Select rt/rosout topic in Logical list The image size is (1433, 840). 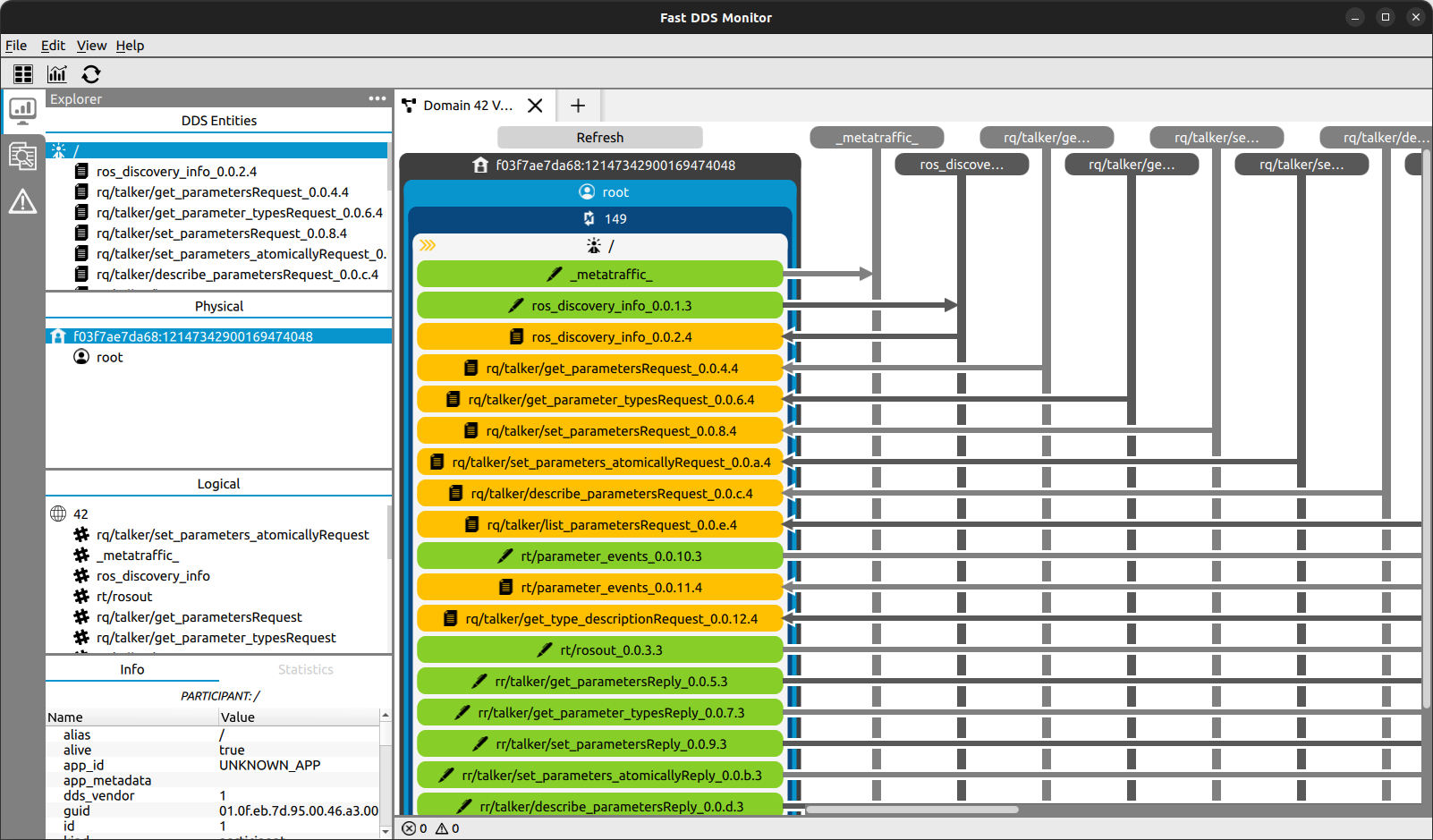124,597
